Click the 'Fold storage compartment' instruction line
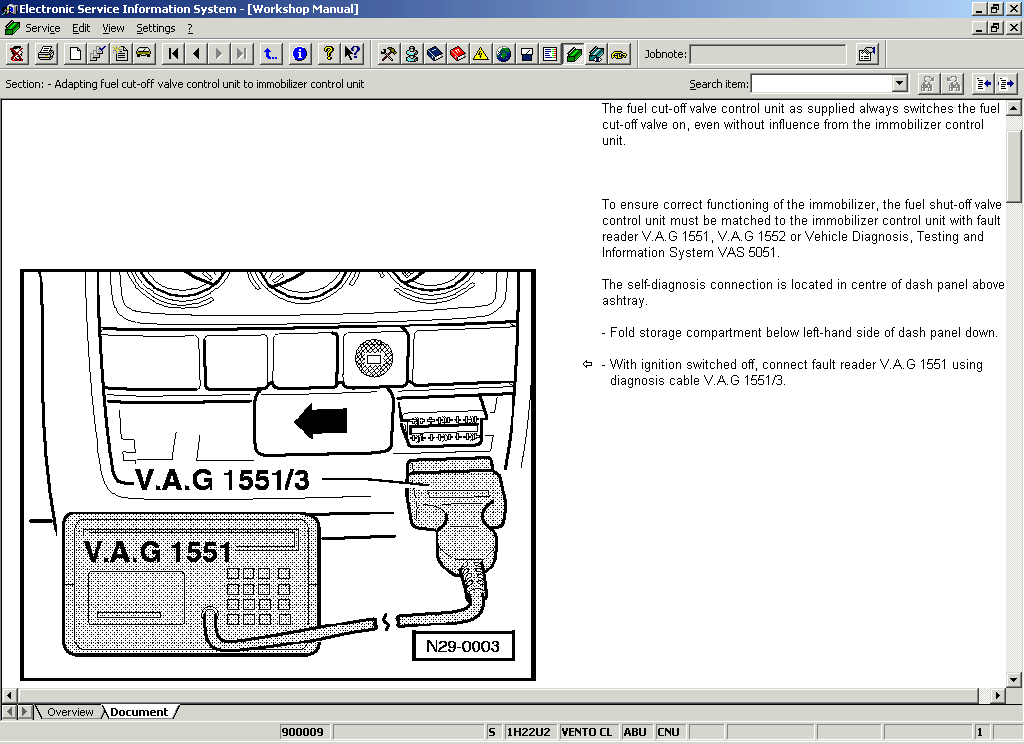This screenshot has width=1024, height=744. click(x=800, y=332)
